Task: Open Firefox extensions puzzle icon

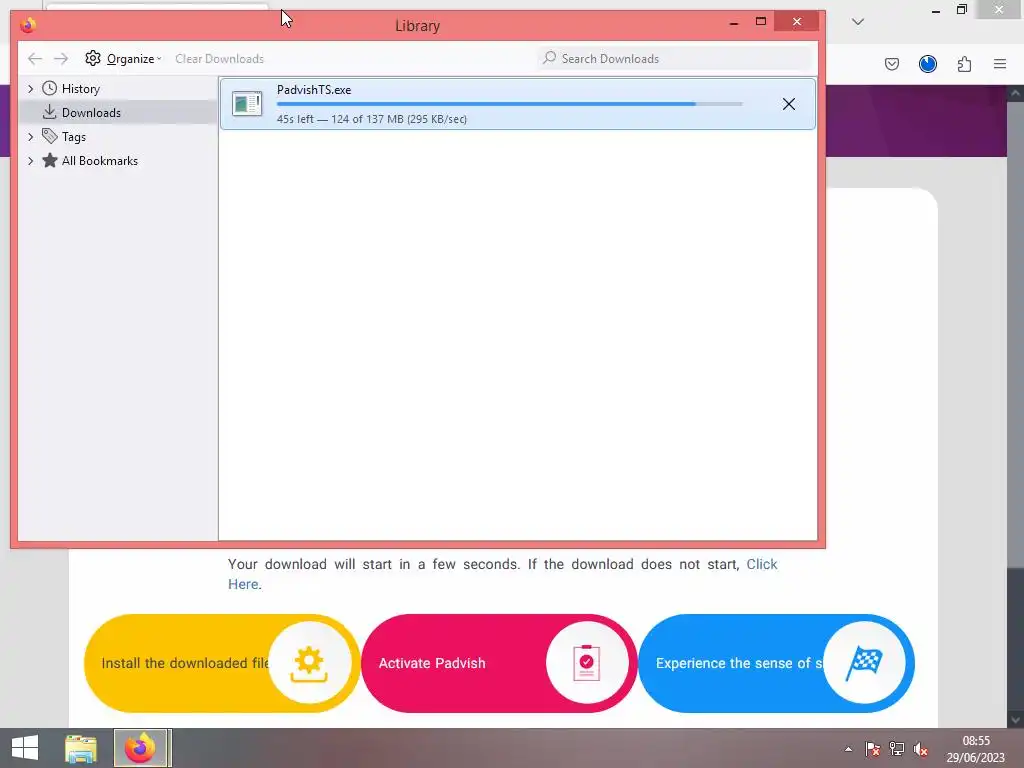Action: coord(964,64)
